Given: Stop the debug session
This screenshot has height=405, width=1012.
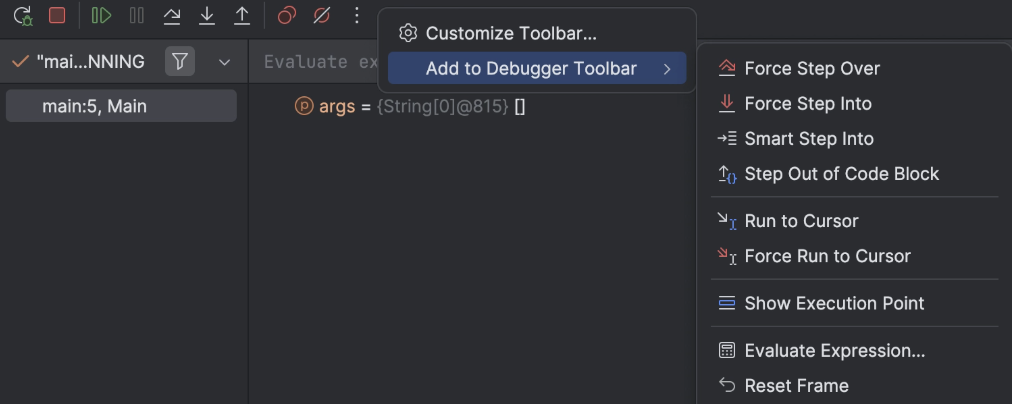Looking at the screenshot, I should 57,15.
